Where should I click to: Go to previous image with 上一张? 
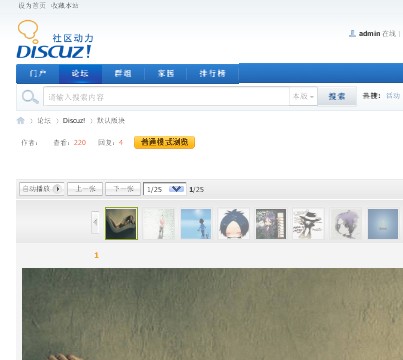[85, 189]
